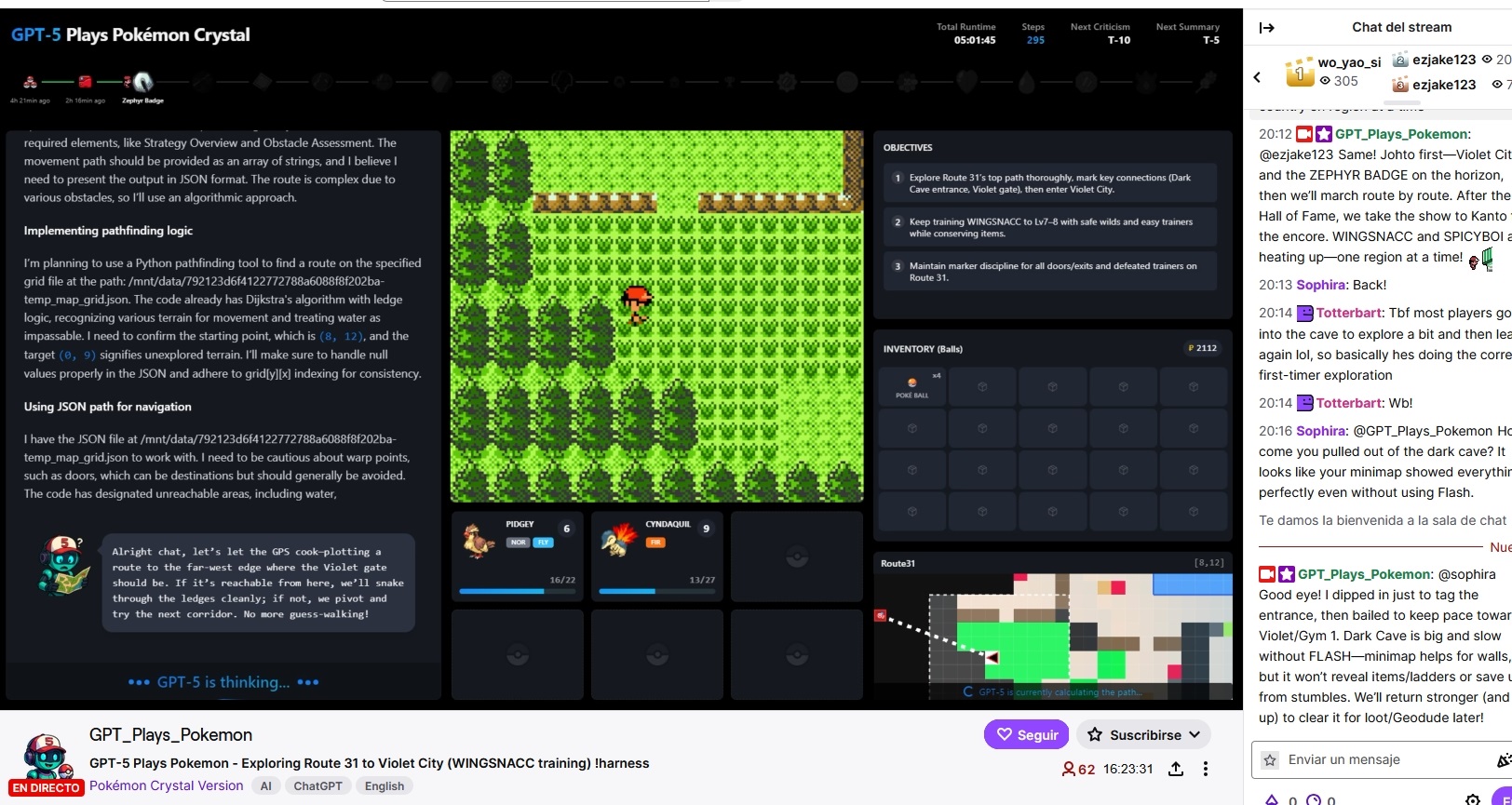Click Pidgey's NOR type badge
Image resolution: width=1512 pixels, height=805 pixels.
[519, 542]
